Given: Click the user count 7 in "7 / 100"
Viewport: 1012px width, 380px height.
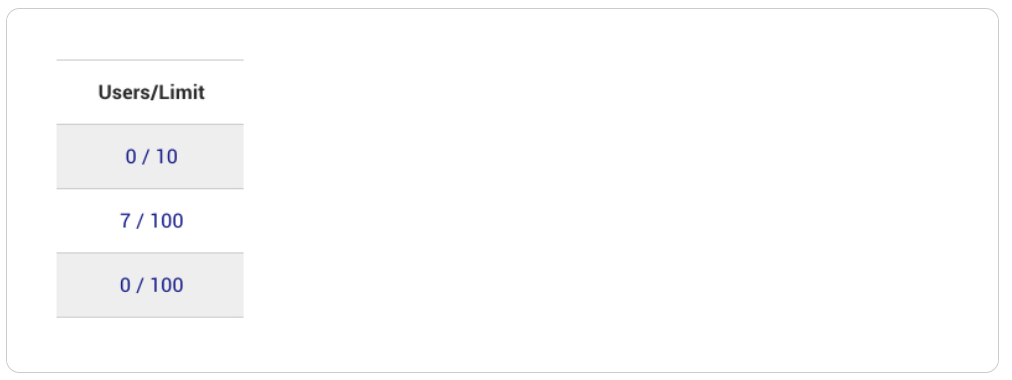Looking at the screenshot, I should pos(126,221).
